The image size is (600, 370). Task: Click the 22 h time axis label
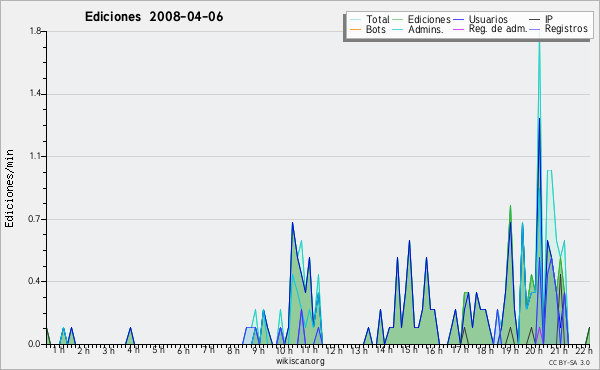tap(584, 350)
